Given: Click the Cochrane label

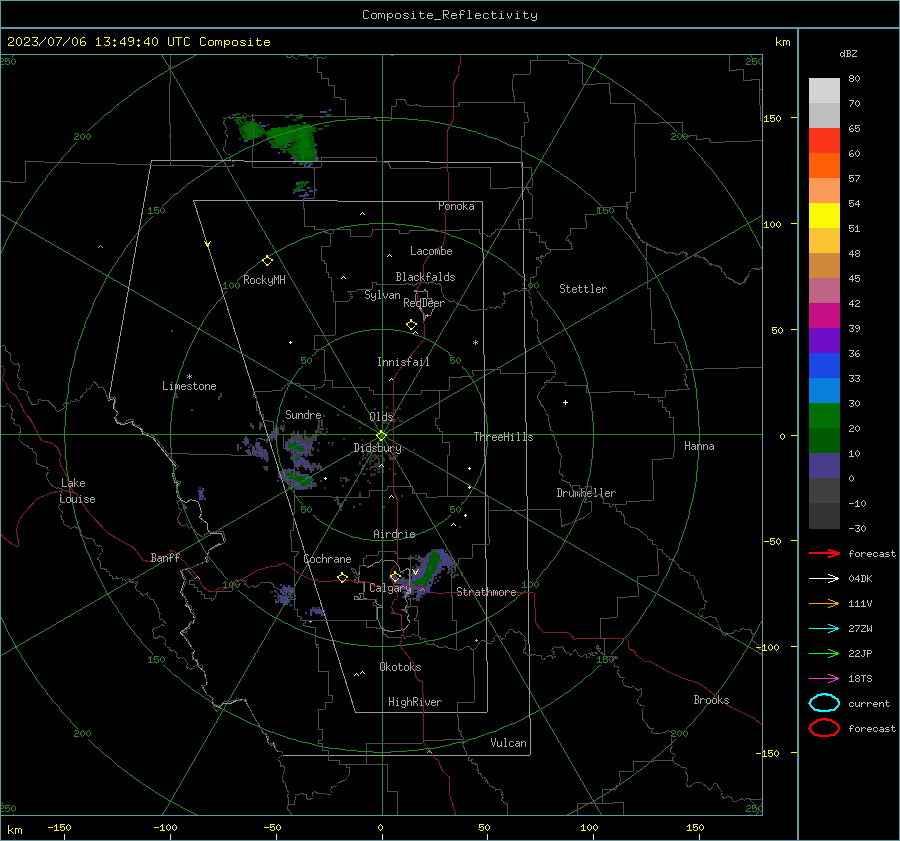Looking at the screenshot, I should tap(327, 559).
